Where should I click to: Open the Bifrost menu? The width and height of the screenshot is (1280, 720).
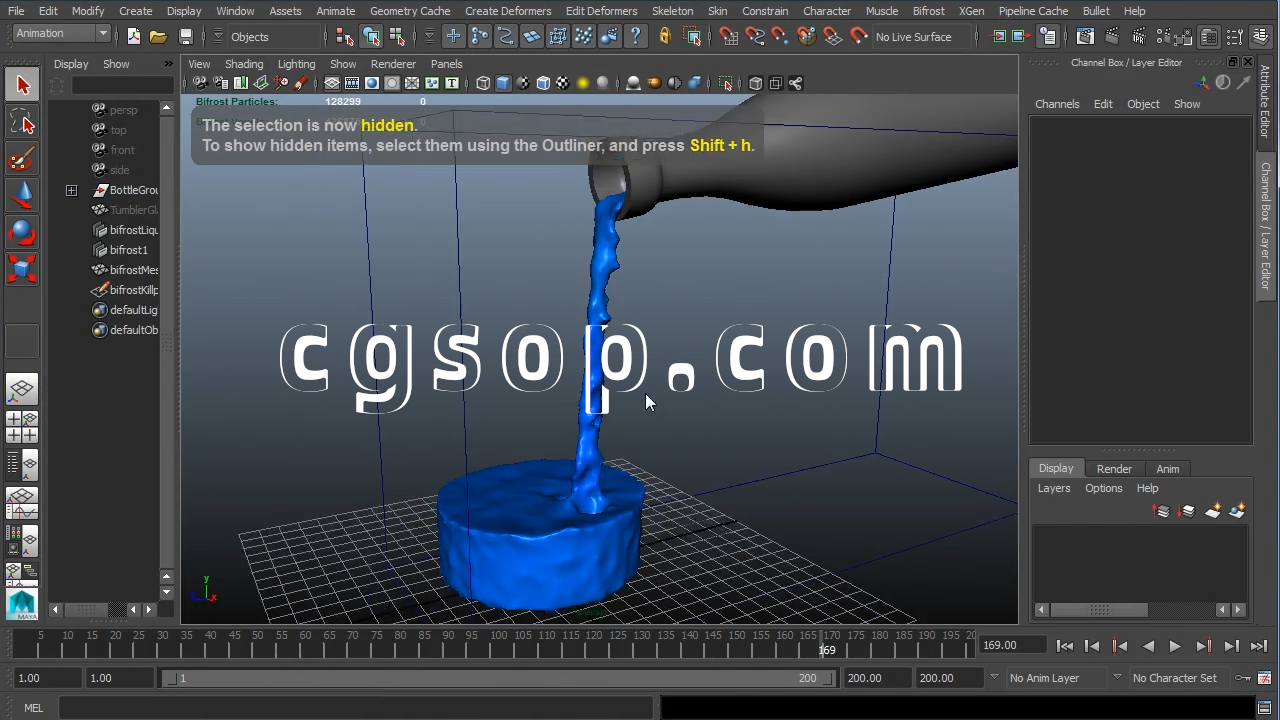tap(929, 11)
